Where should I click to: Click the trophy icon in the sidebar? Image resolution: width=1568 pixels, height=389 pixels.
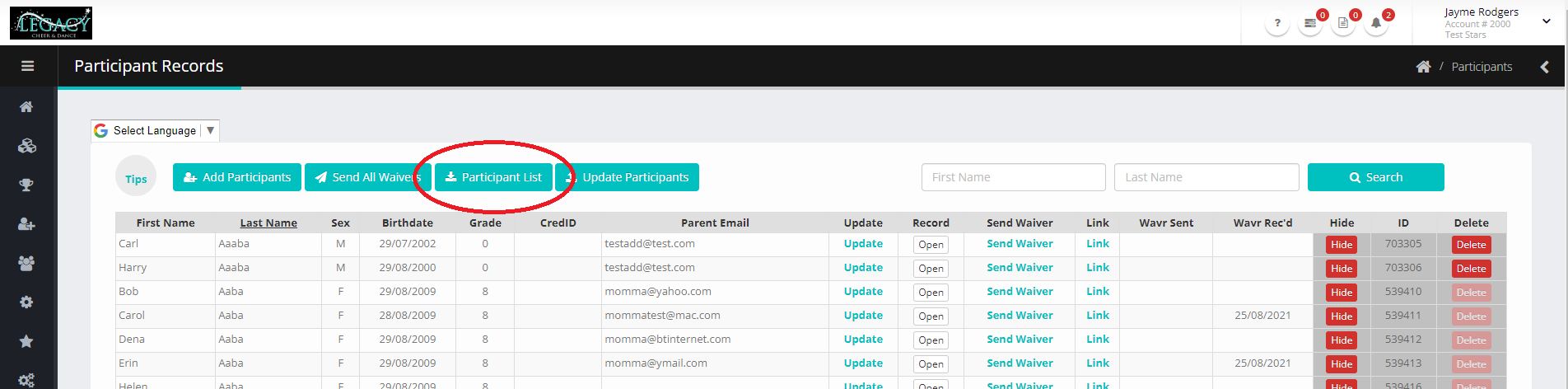pos(26,185)
